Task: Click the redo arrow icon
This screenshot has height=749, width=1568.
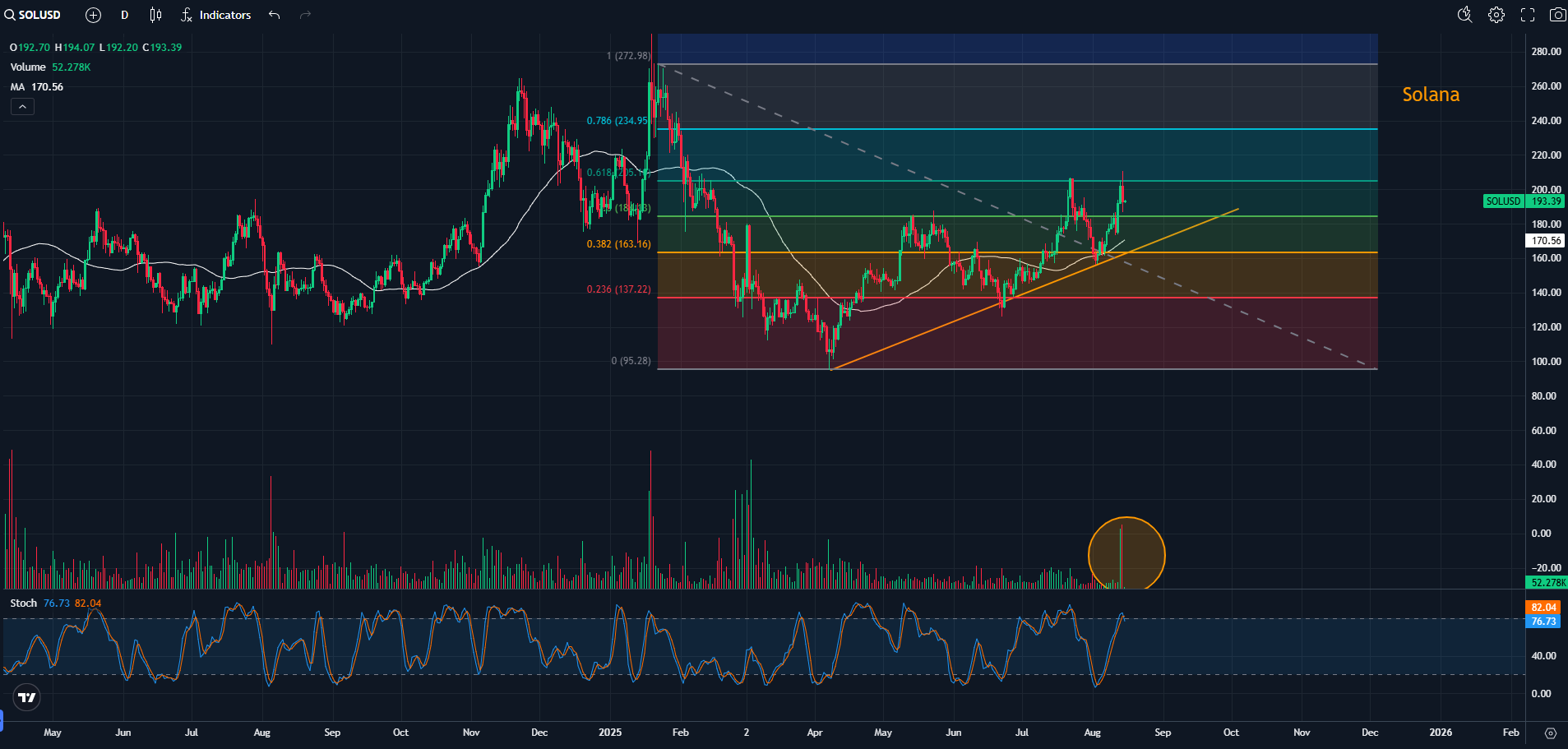Action: [x=305, y=15]
